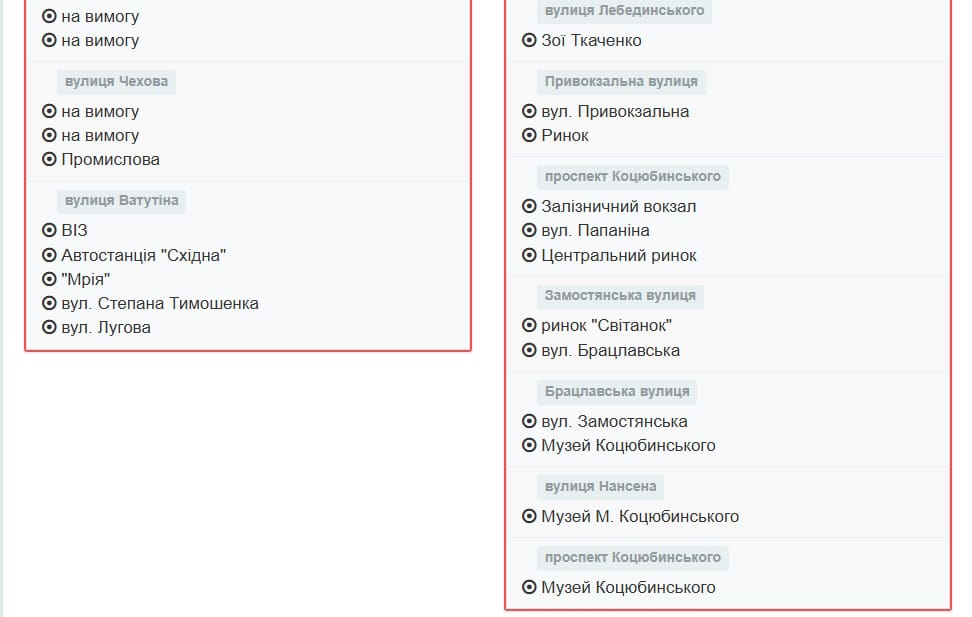Image resolution: width=972 pixels, height=617 pixels.
Task: Select the вулиця Лебединського street badge
Action: click(x=625, y=11)
